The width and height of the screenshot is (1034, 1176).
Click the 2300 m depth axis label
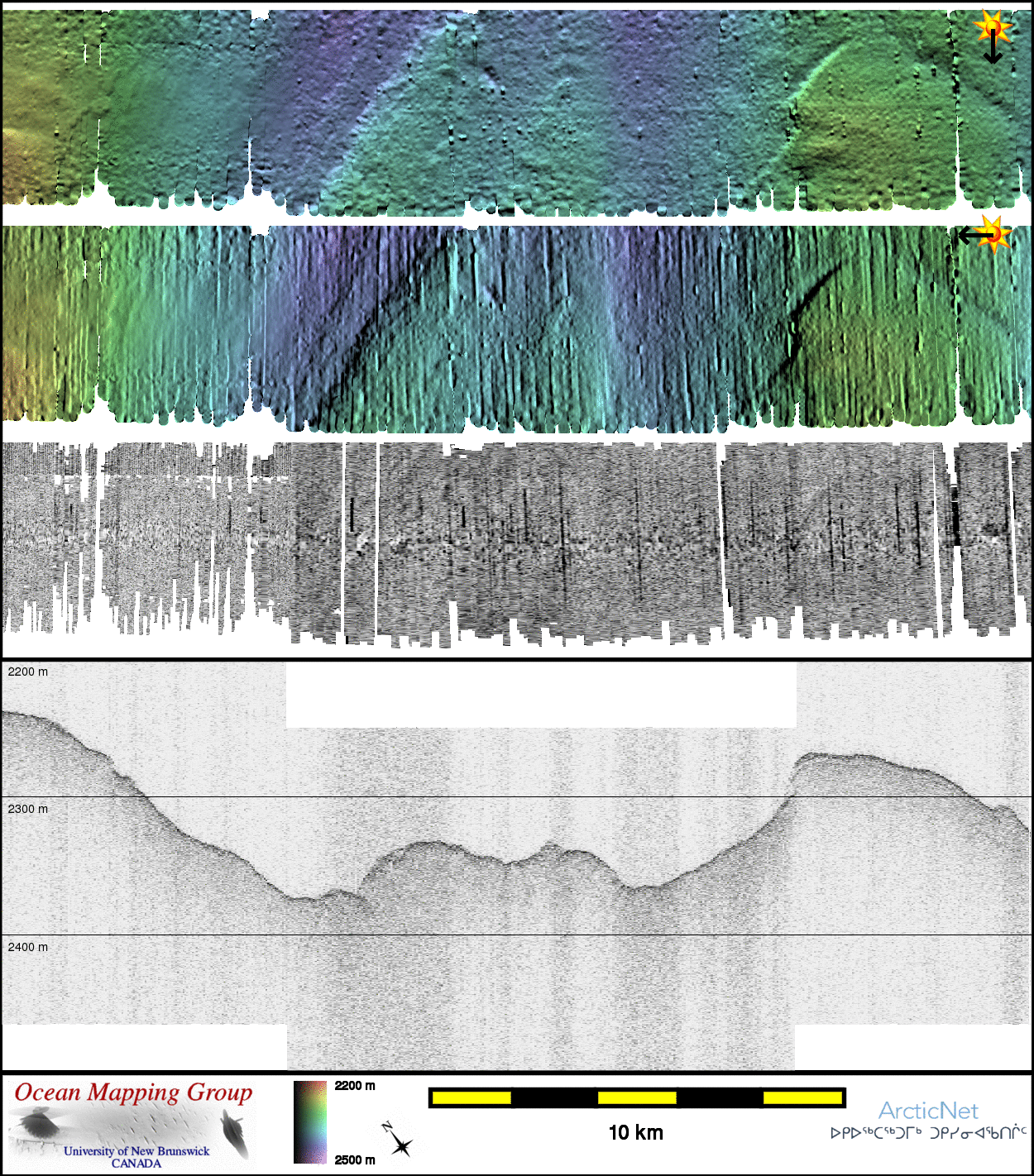coord(28,809)
